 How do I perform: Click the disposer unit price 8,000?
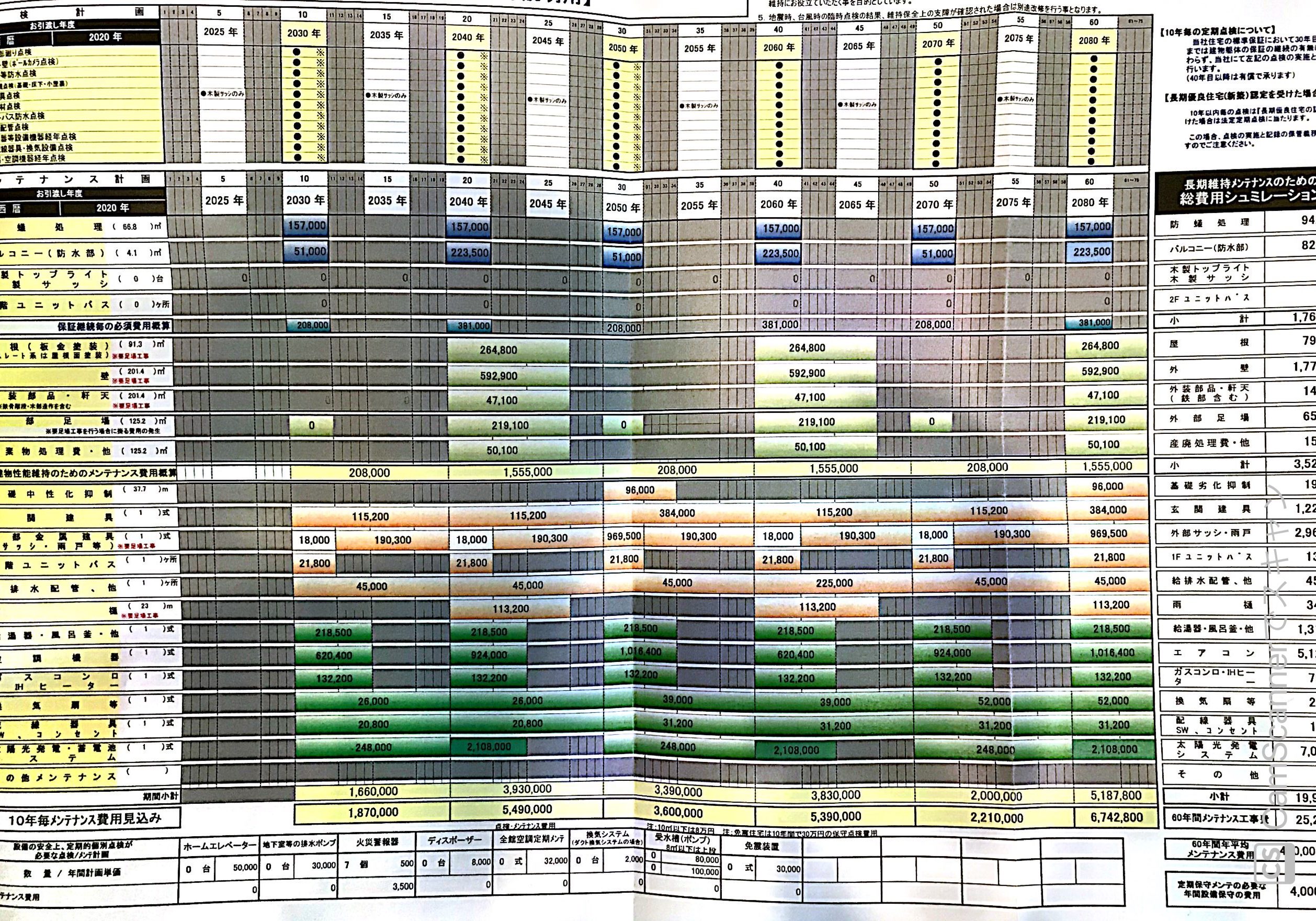(481, 862)
